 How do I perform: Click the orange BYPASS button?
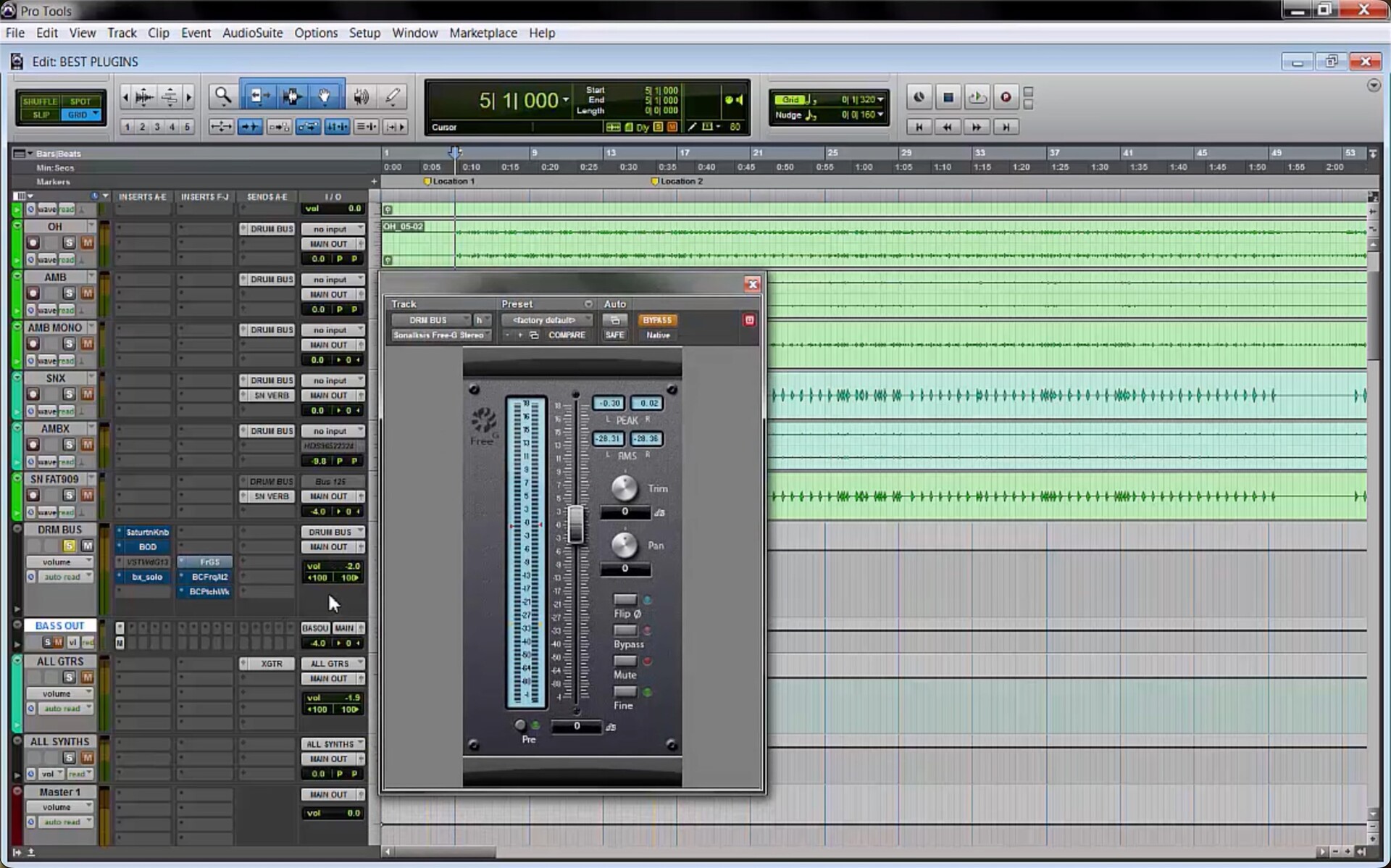pos(657,320)
